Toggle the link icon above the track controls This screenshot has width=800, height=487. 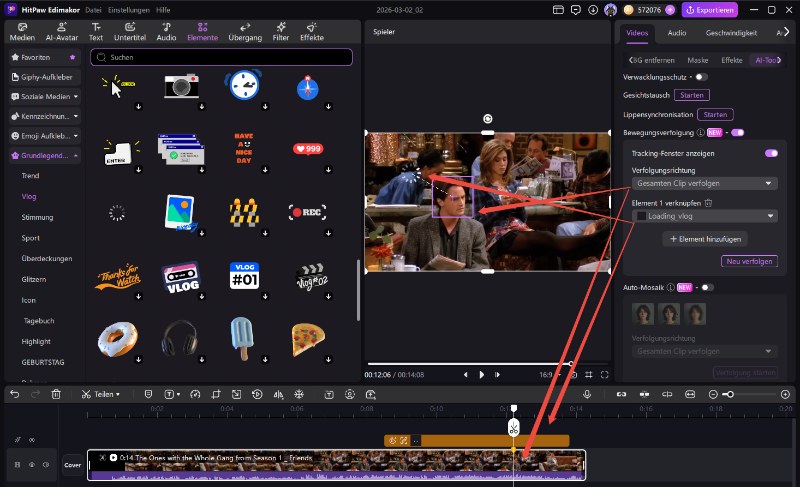[x=32, y=440]
